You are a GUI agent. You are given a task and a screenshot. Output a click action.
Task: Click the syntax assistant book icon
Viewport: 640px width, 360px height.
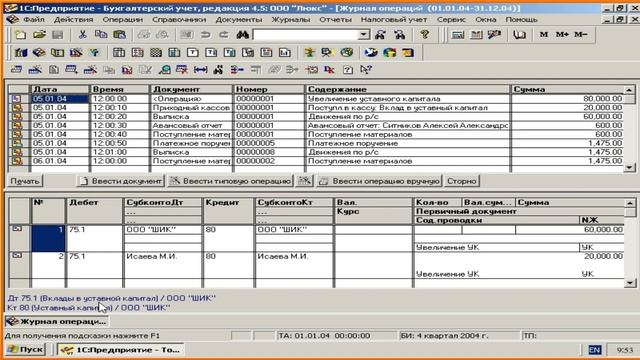(519, 35)
